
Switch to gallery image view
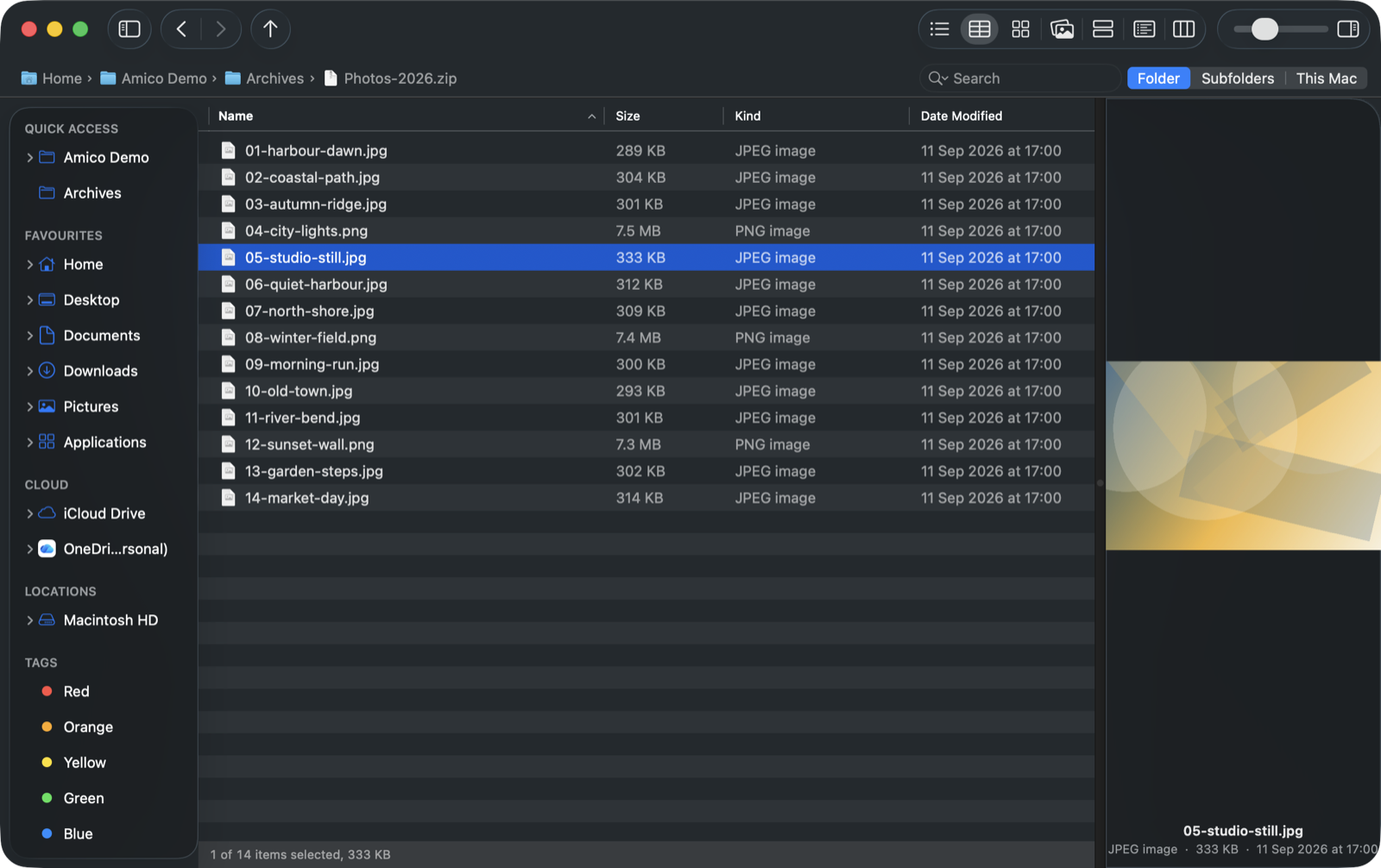[x=1062, y=29]
